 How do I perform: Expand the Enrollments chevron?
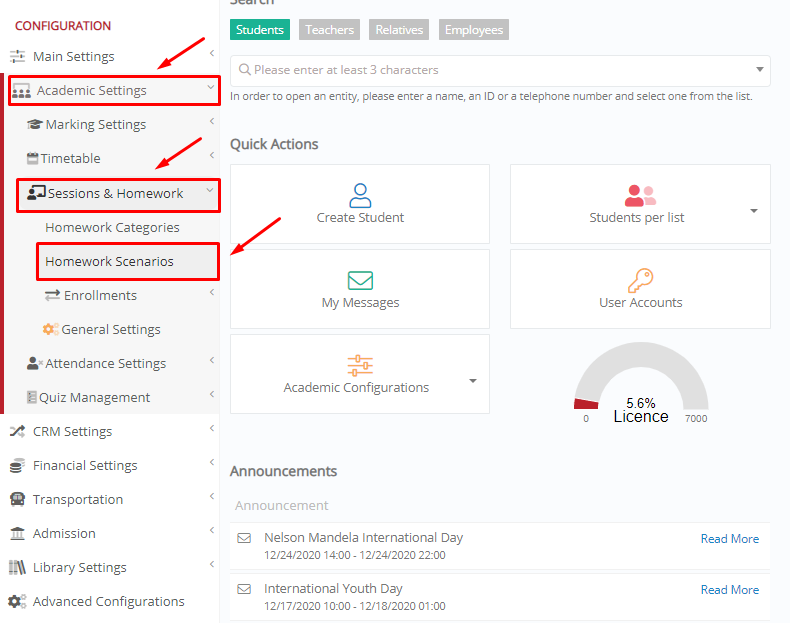tap(212, 292)
